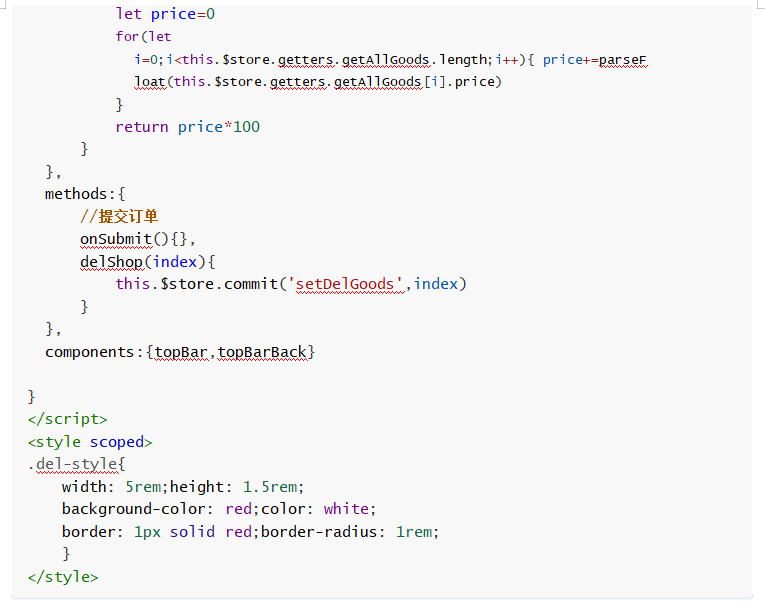This screenshot has height=609, width=765.
Task: Click the '//提交订单' comment
Action: click(119, 216)
